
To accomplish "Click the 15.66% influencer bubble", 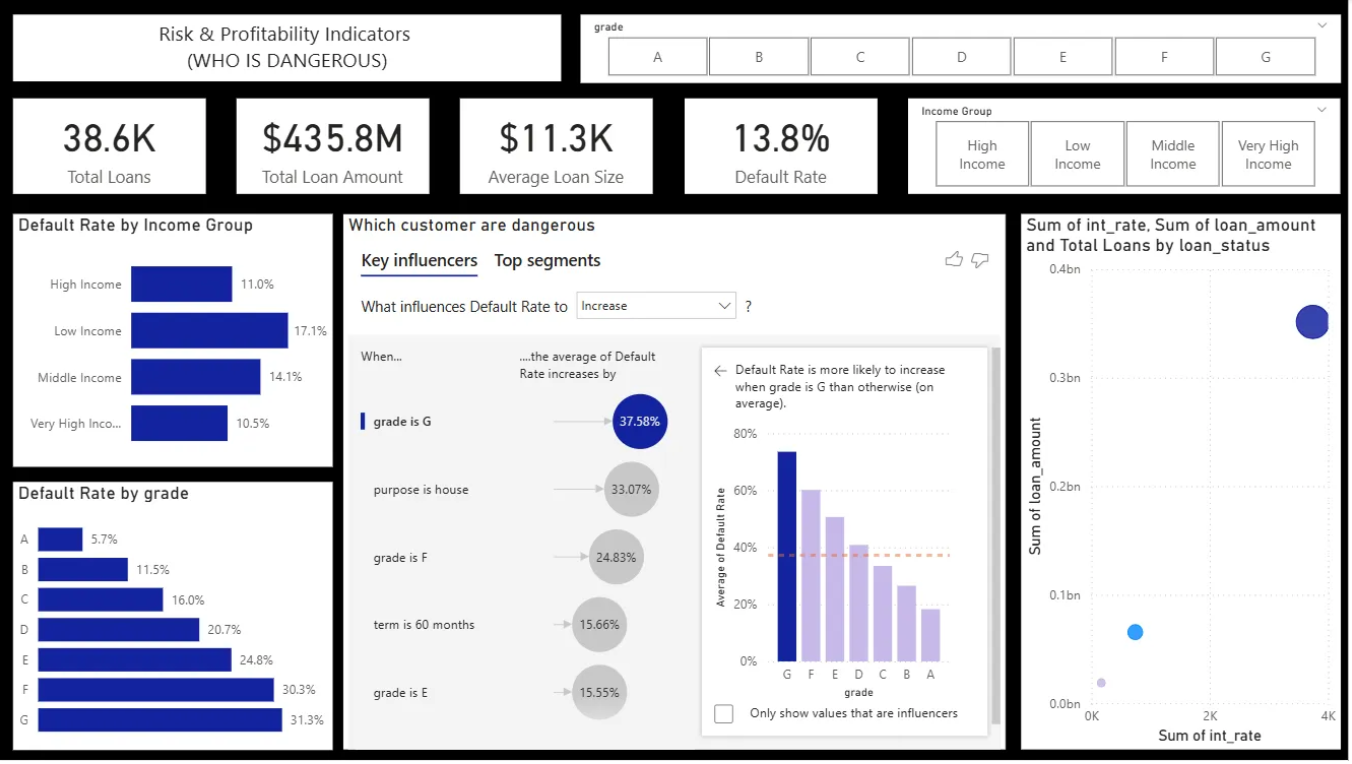I will point(599,625).
